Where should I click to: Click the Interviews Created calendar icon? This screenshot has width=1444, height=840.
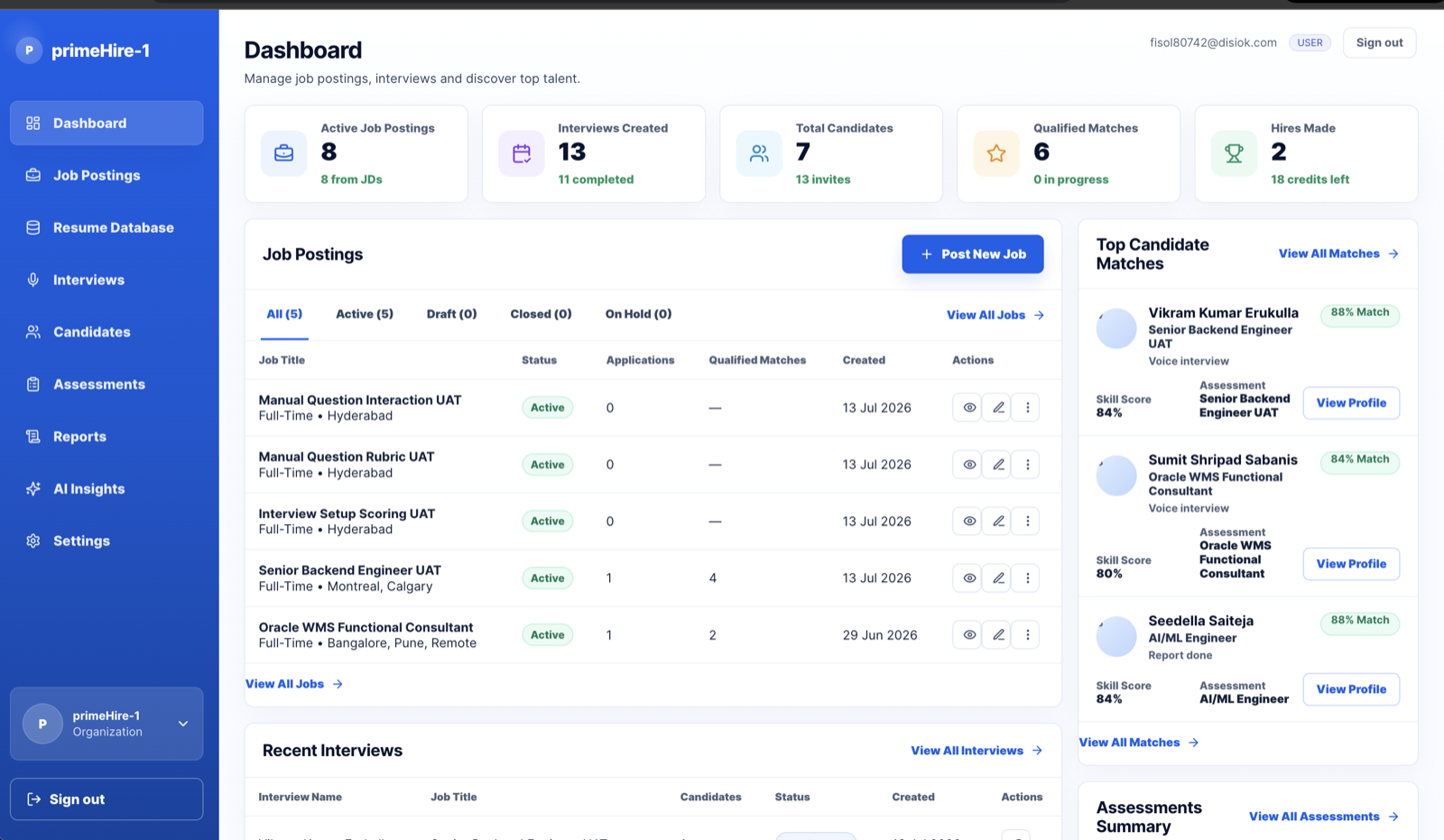point(522,153)
